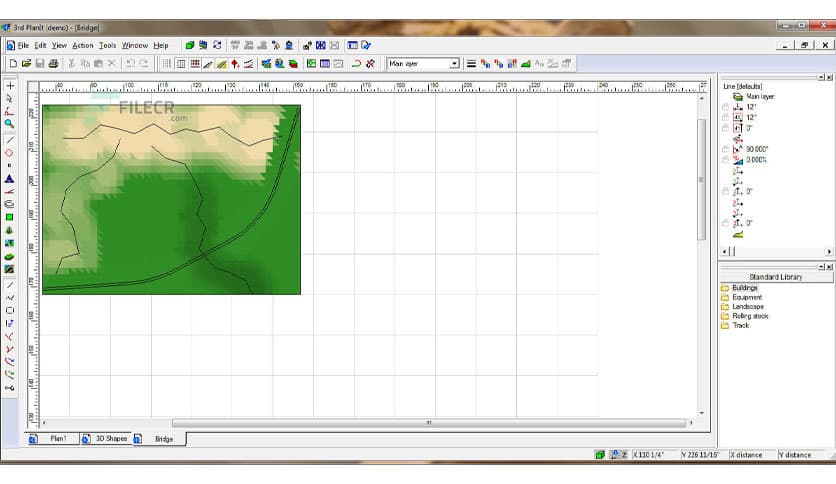This screenshot has width=836, height=484.
Task: Click the green 3D cube icon
Action: point(190,45)
